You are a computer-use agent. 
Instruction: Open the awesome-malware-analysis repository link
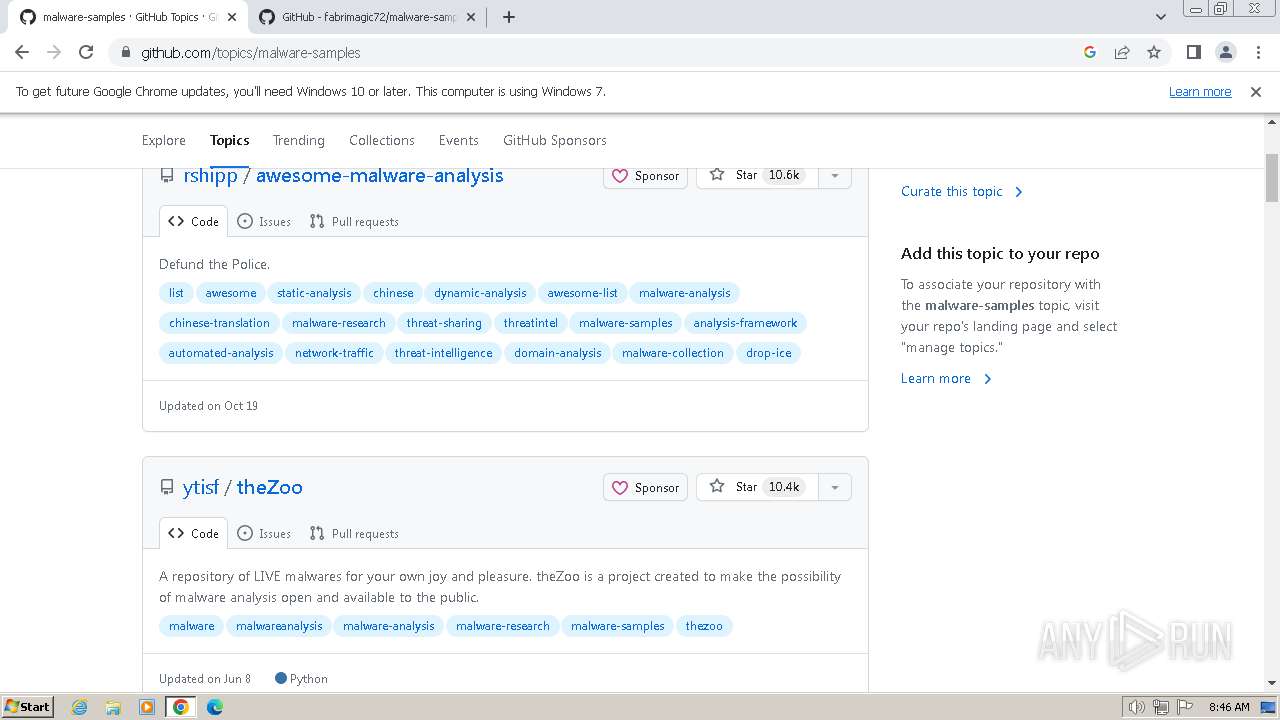pyautogui.click(x=380, y=176)
